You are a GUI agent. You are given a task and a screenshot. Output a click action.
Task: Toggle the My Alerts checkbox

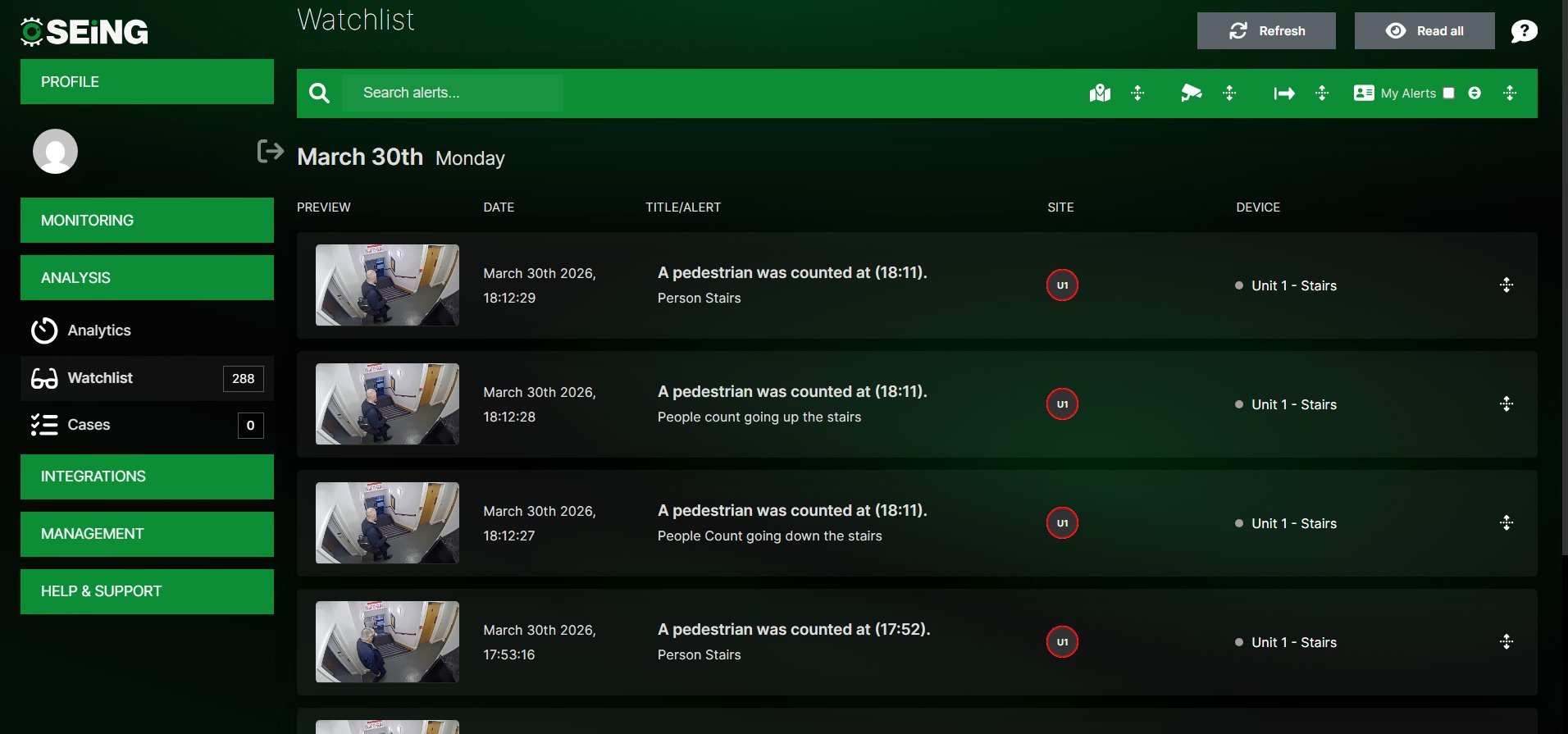tap(1449, 93)
